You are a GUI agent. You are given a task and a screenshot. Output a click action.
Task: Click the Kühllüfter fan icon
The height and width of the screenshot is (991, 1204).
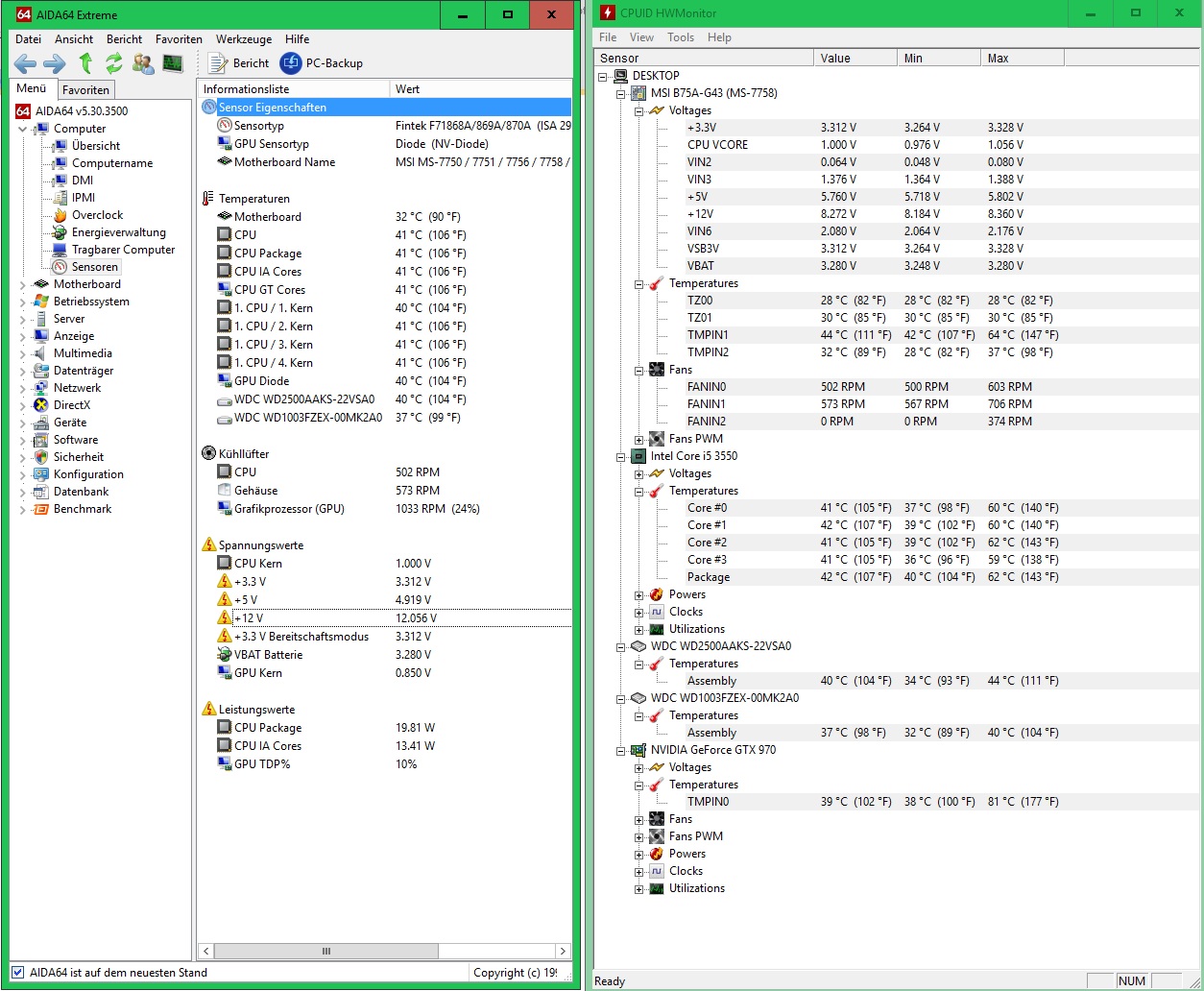pos(209,453)
